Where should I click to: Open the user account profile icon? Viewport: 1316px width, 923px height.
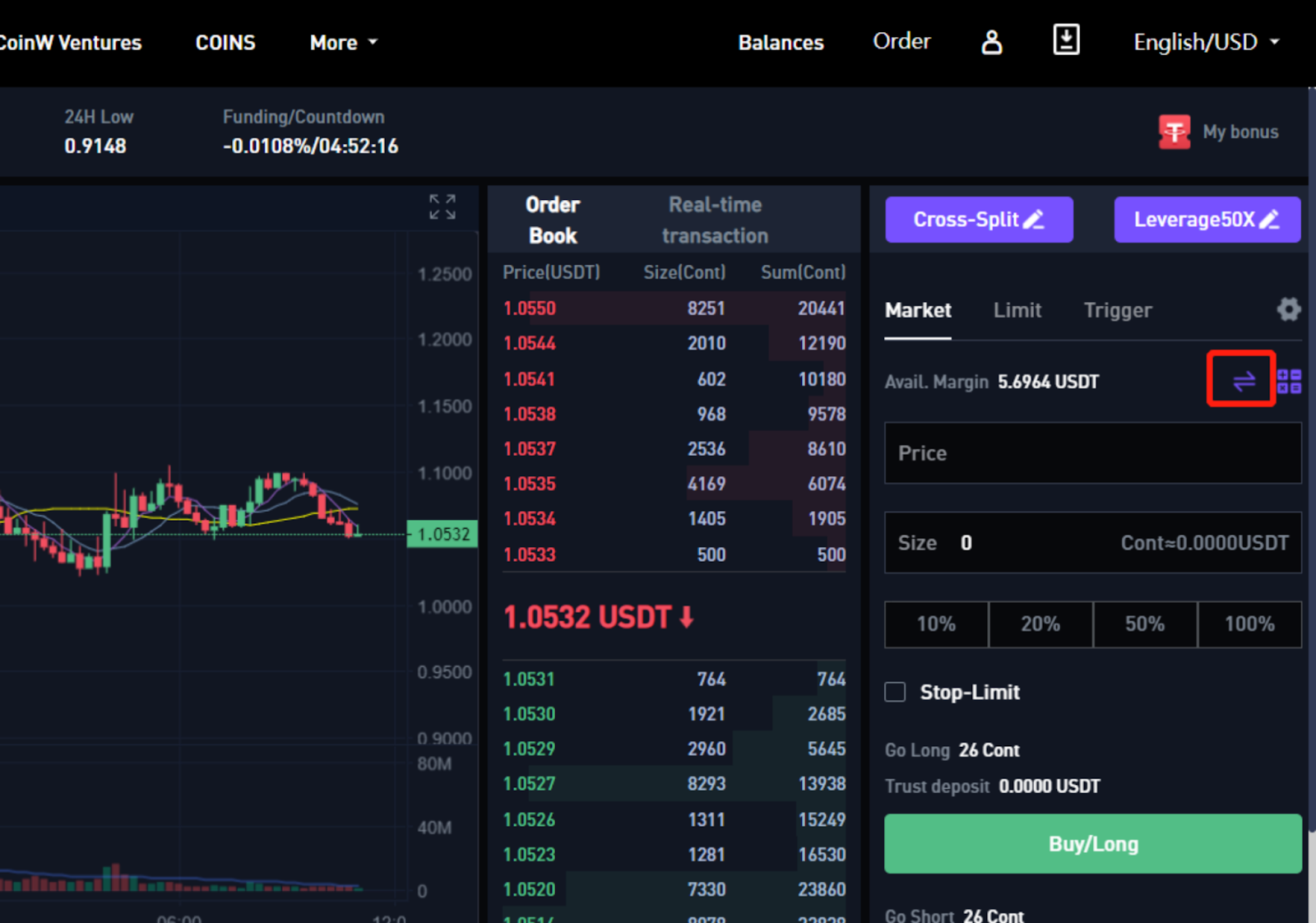tap(992, 42)
